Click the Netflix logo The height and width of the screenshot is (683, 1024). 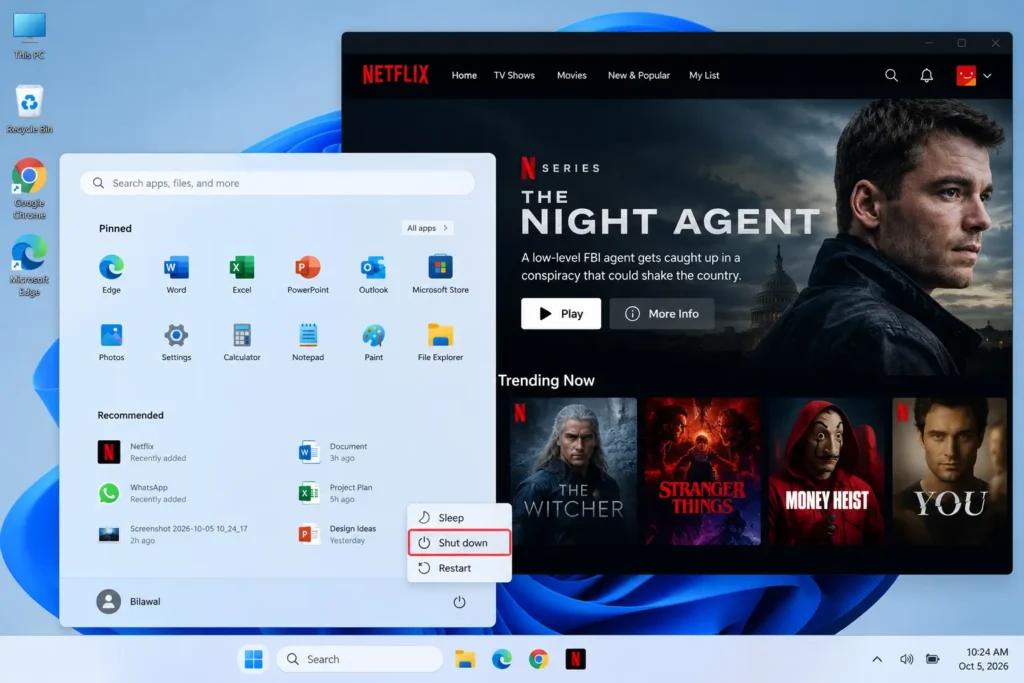click(x=396, y=74)
